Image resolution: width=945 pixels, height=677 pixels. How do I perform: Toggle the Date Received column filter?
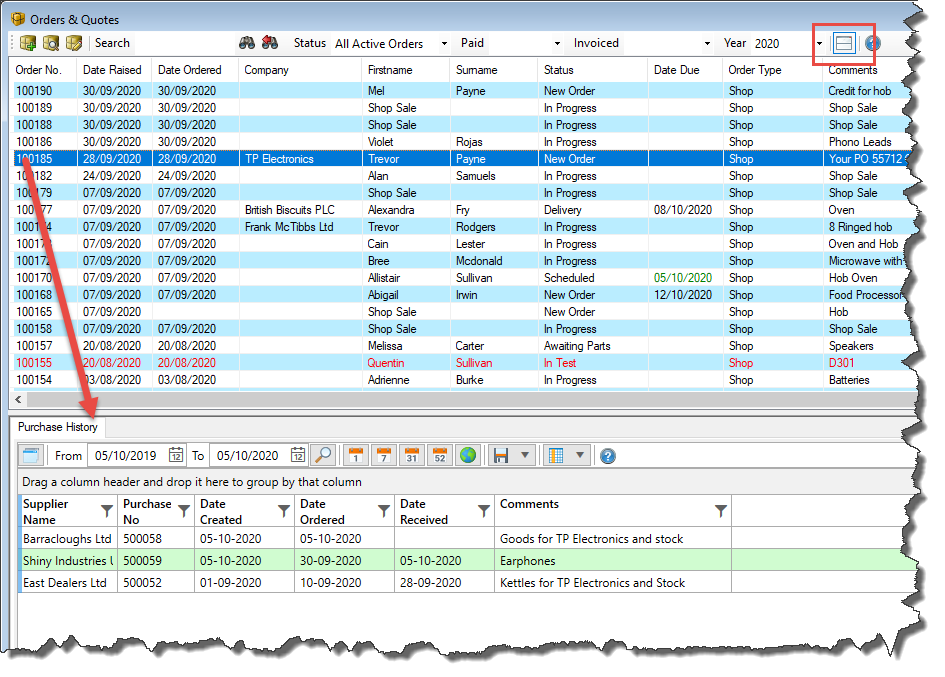pyautogui.click(x=484, y=511)
